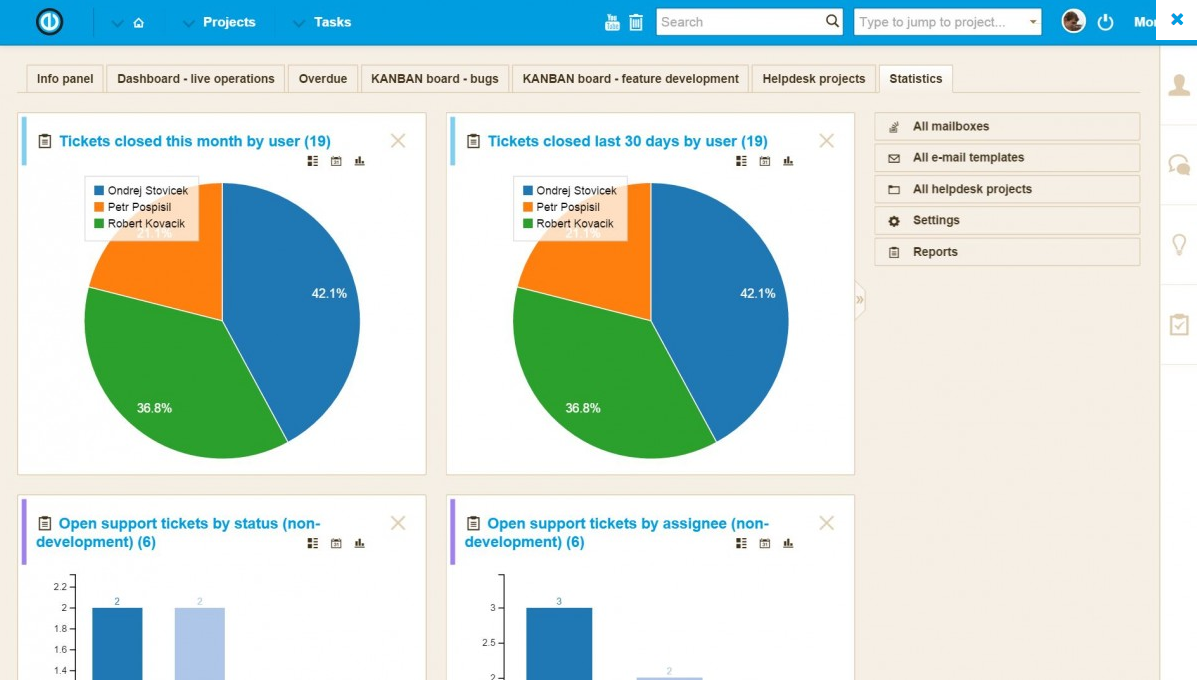Open Open support tickets by assignee link
The width and height of the screenshot is (1197, 680).
click(x=617, y=533)
